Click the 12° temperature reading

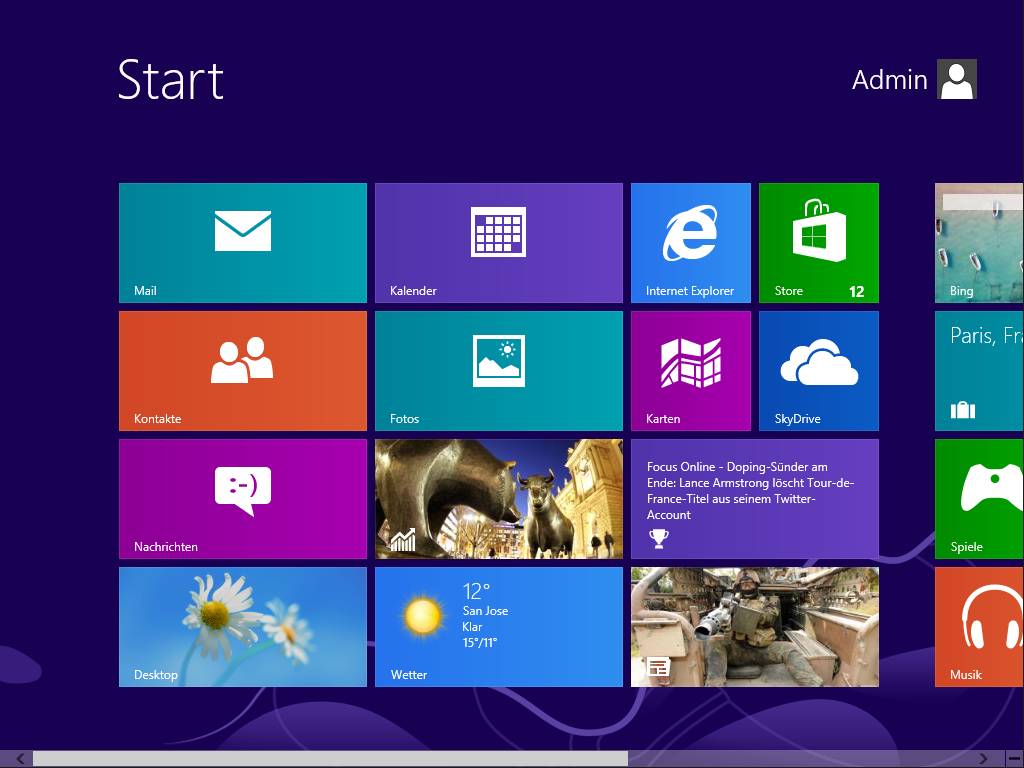[476, 592]
